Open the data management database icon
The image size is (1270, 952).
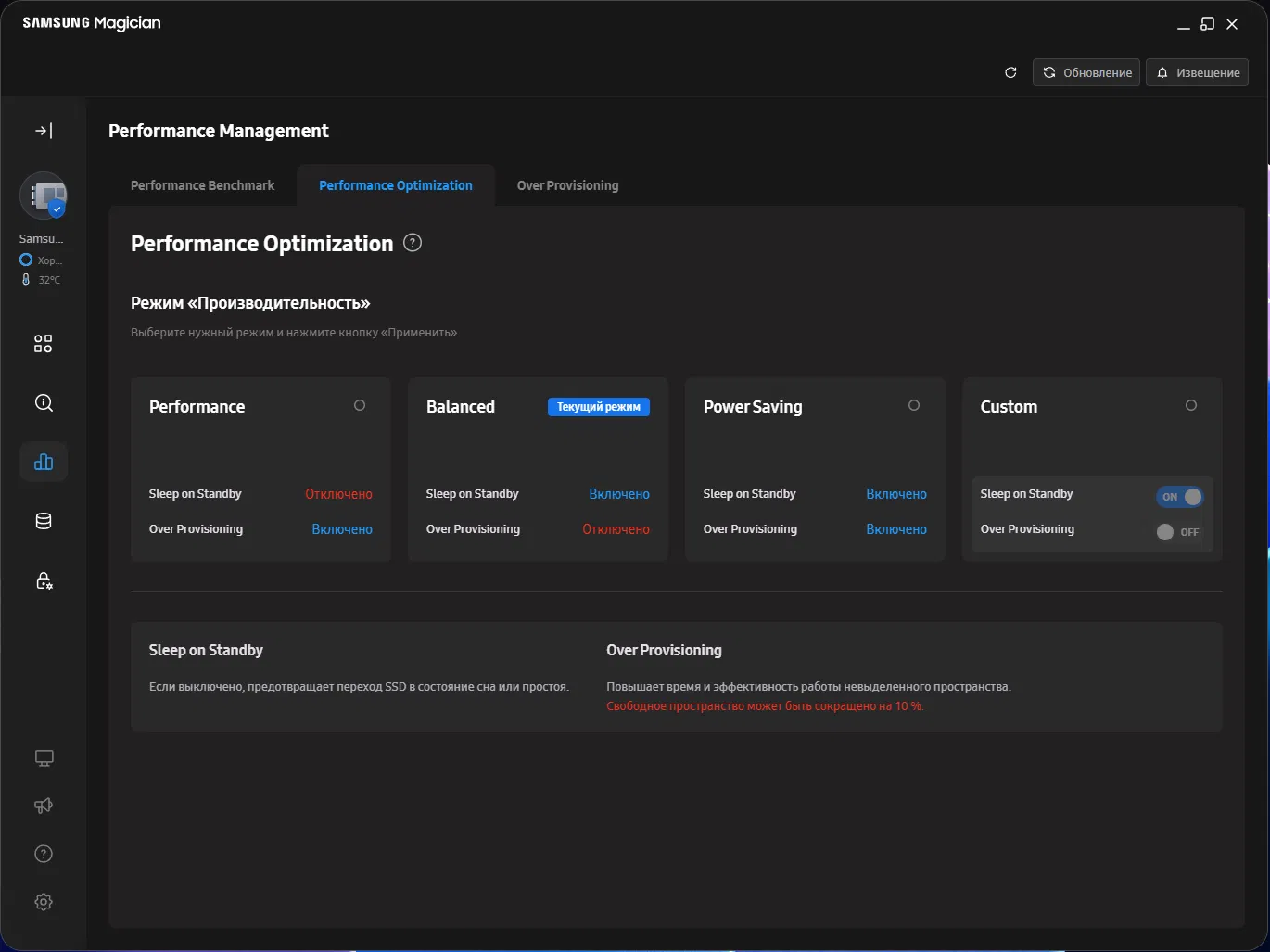44,521
